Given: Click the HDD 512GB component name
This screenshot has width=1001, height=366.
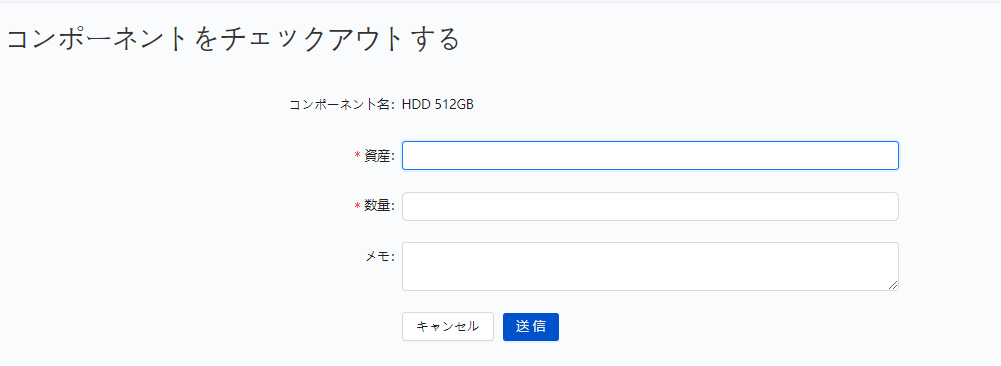Looking at the screenshot, I should (437, 104).
